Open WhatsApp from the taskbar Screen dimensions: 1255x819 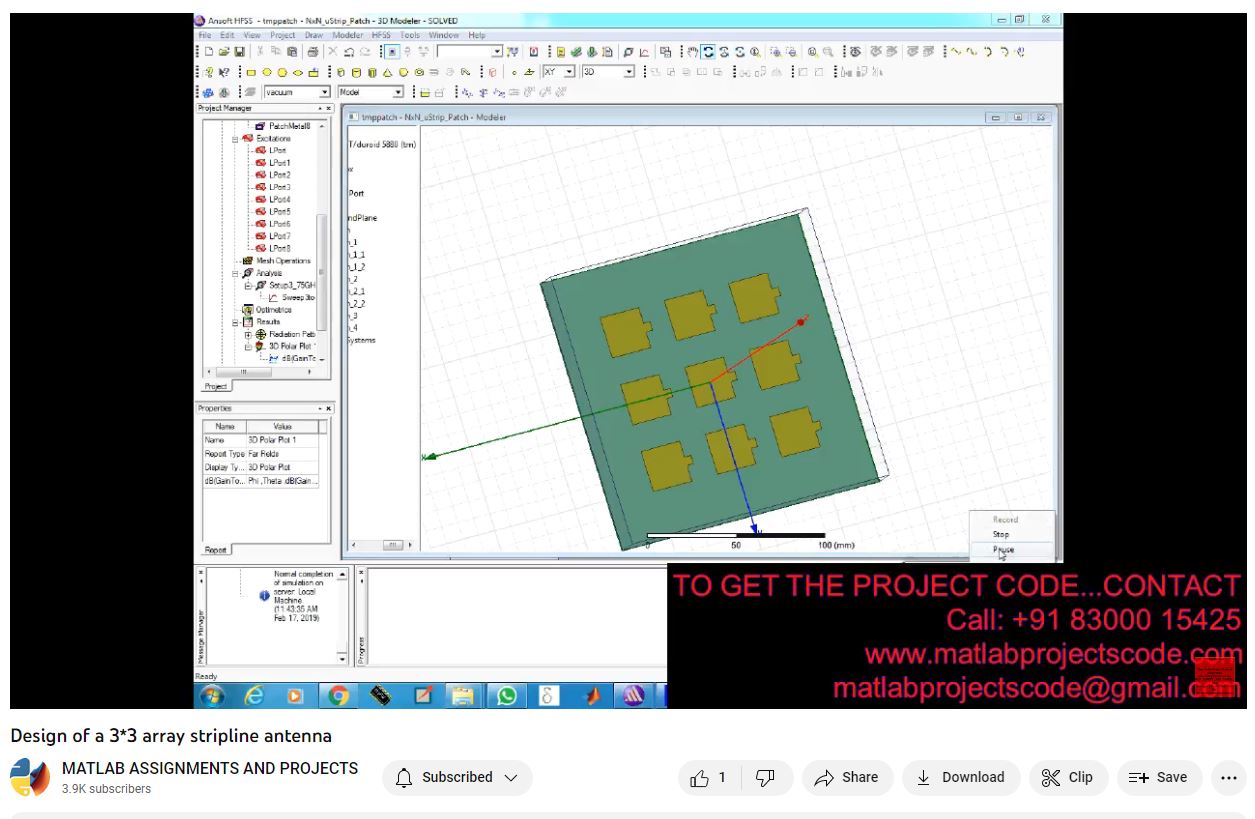click(x=507, y=696)
